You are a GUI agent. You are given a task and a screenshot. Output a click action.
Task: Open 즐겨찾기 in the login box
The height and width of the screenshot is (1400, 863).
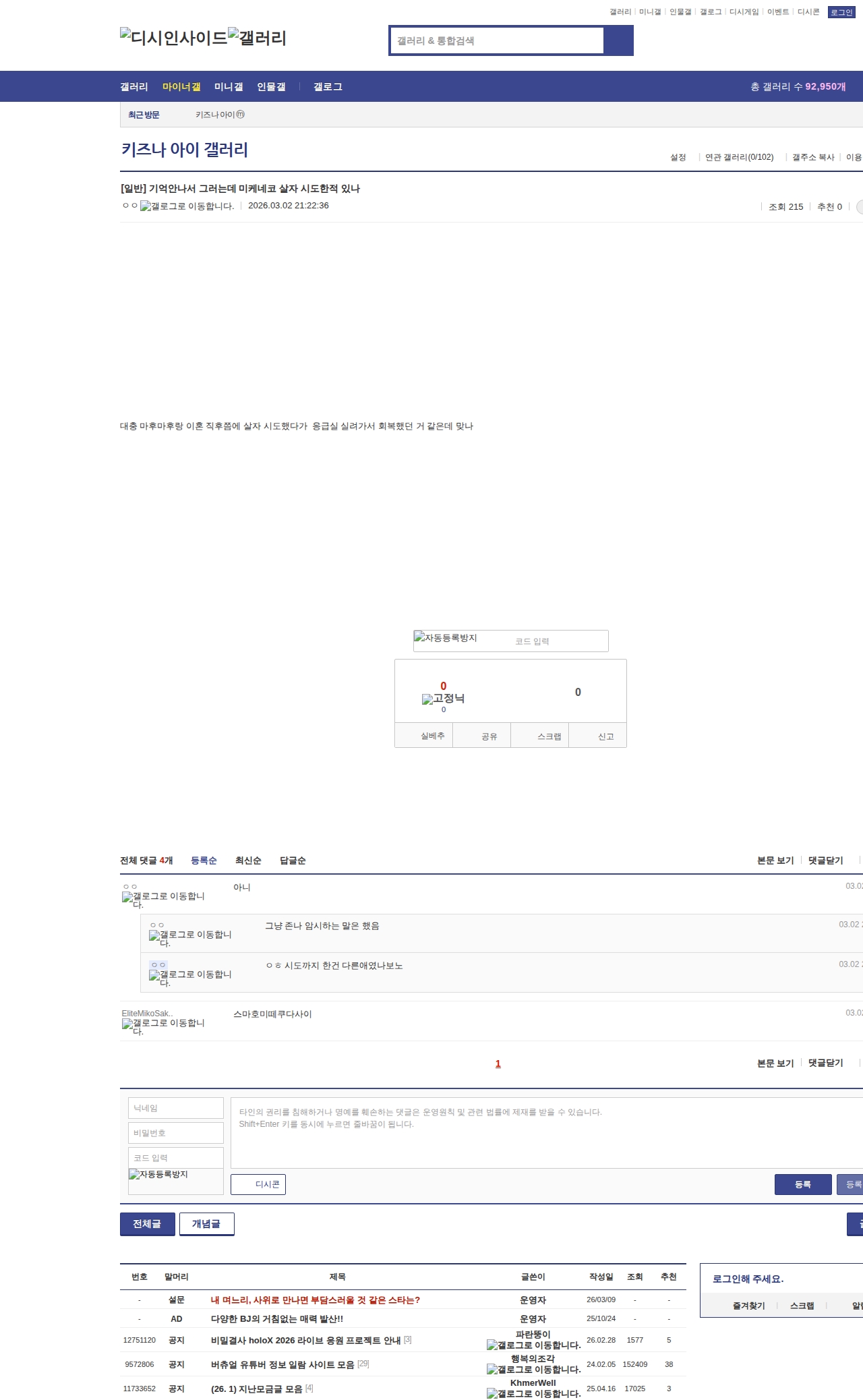pos(749,1306)
